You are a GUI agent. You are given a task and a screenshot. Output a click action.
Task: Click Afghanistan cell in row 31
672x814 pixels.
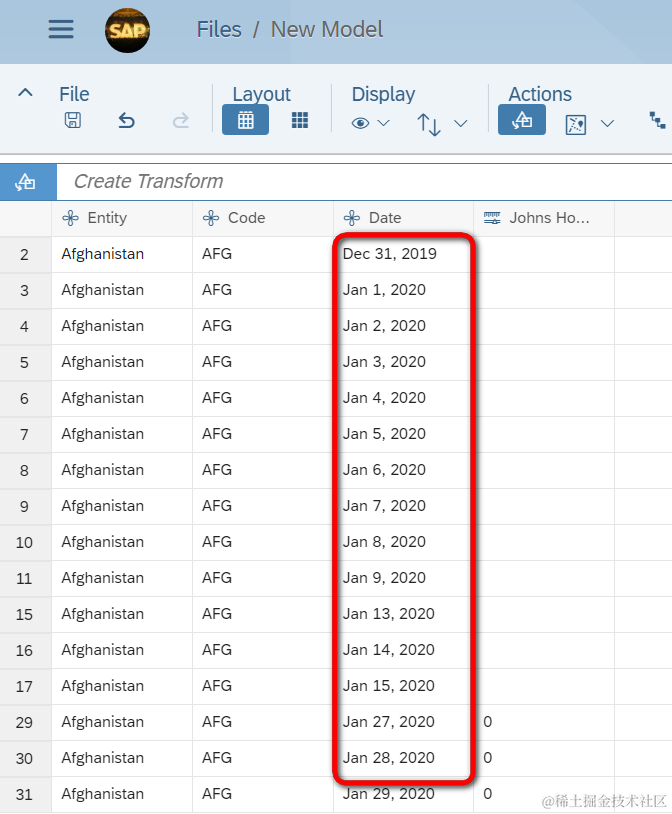pos(122,794)
